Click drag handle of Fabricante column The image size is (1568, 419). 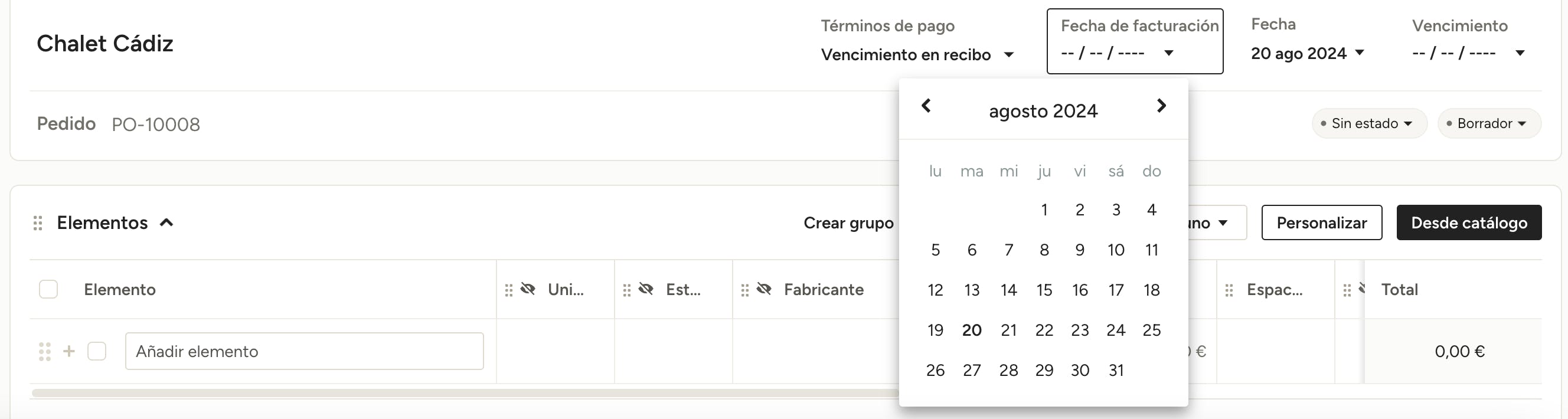744,290
